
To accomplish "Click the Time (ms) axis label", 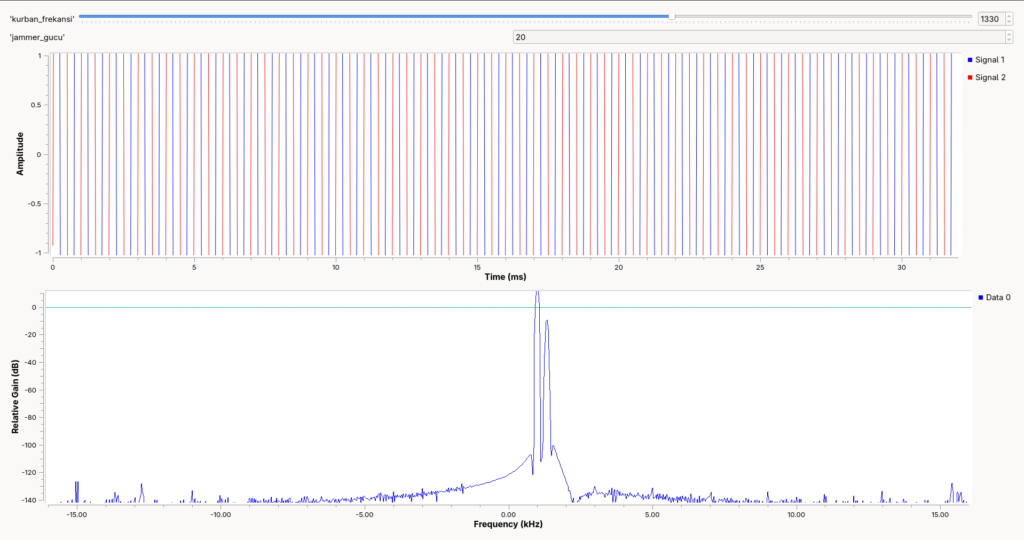I will pos(505,276).
